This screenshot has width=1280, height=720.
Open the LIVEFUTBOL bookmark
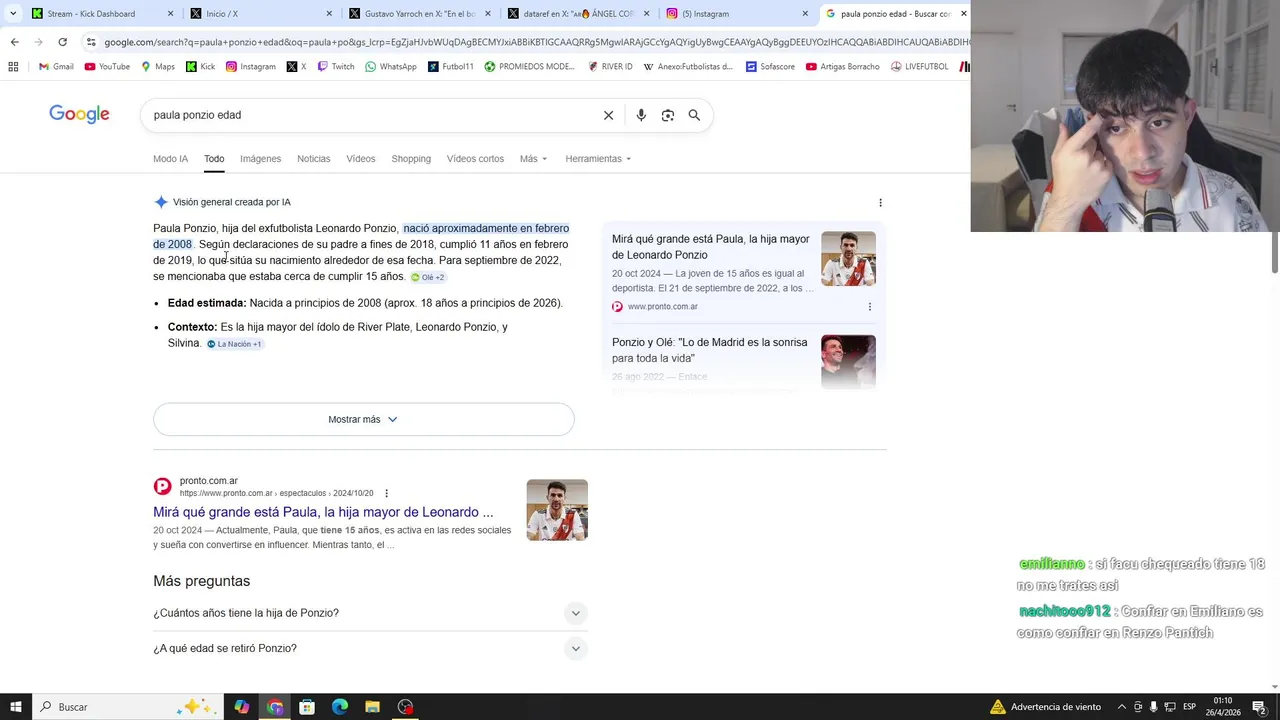[919, 67]
